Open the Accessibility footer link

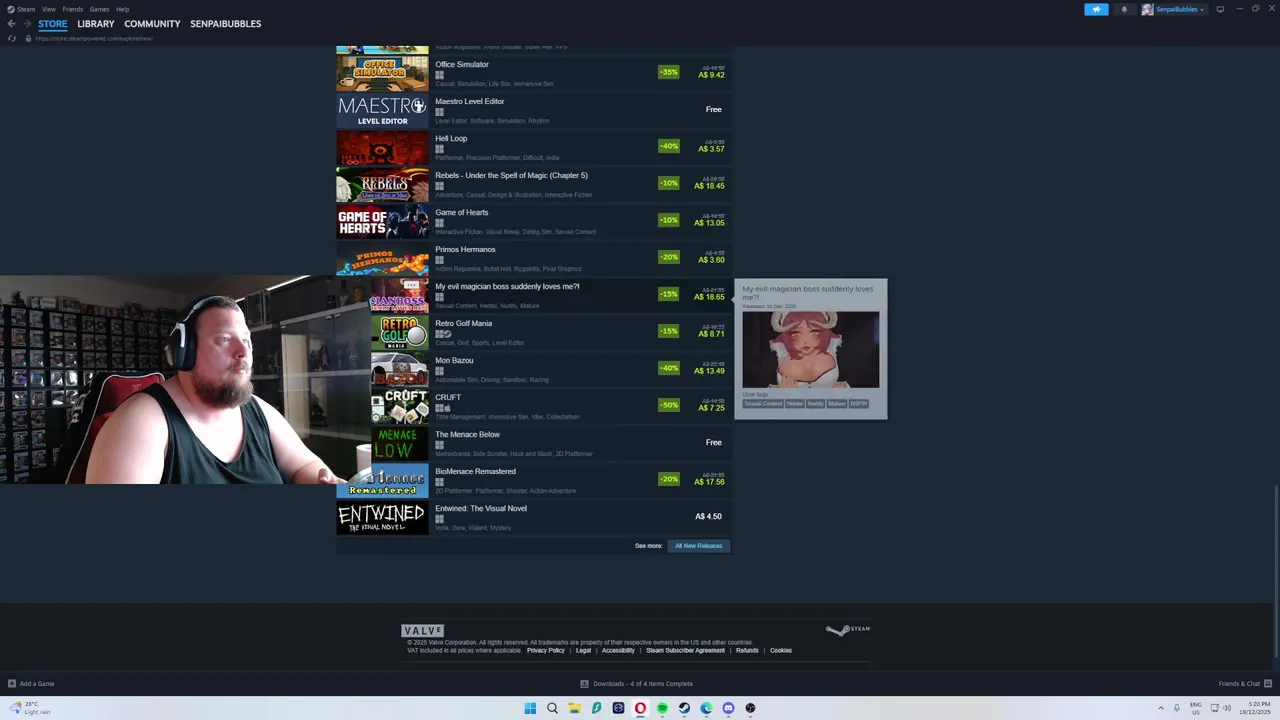point(618,651)
